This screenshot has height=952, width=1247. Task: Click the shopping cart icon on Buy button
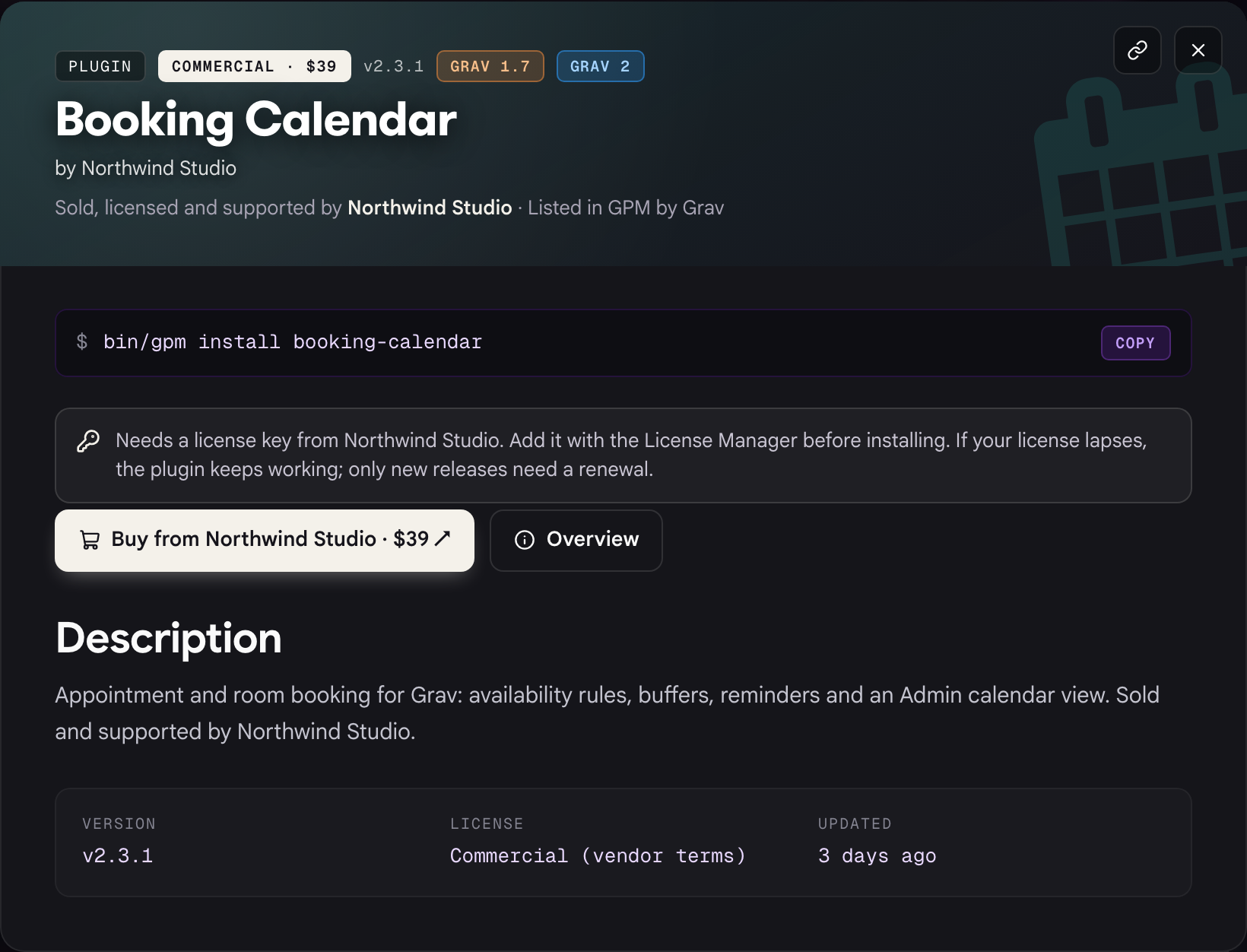tap(90, 540)
